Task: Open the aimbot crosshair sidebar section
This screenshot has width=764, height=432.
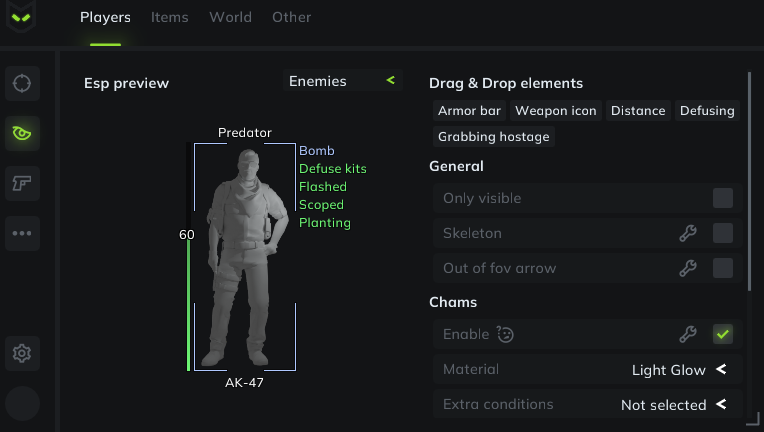Action: point(22,83)
